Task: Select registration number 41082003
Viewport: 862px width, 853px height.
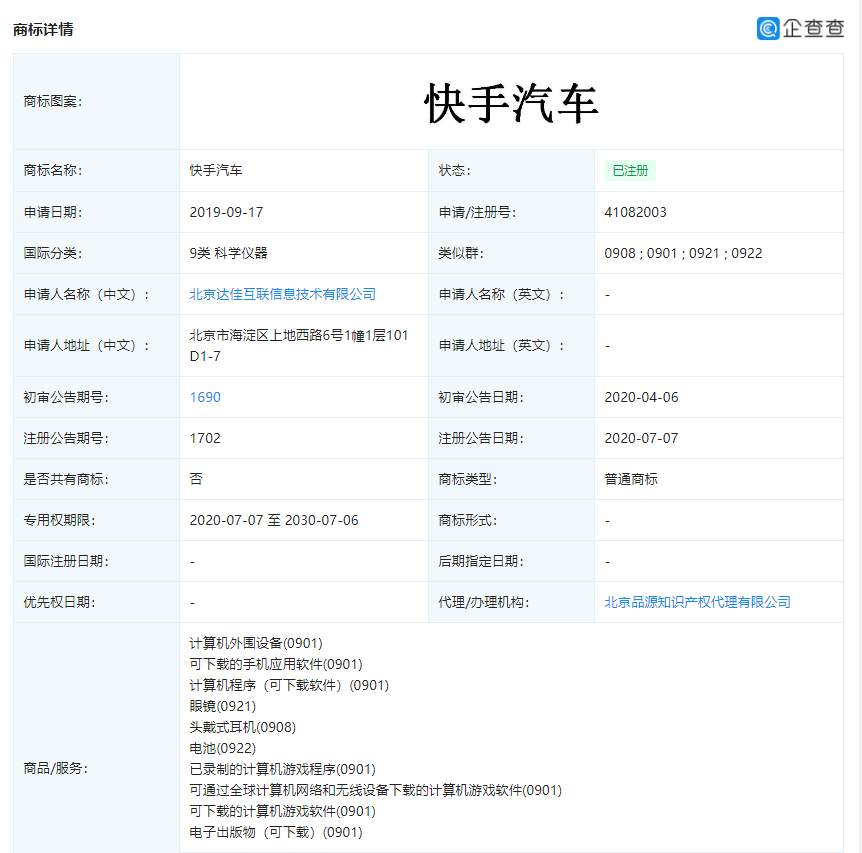Action: click(635, 212)
